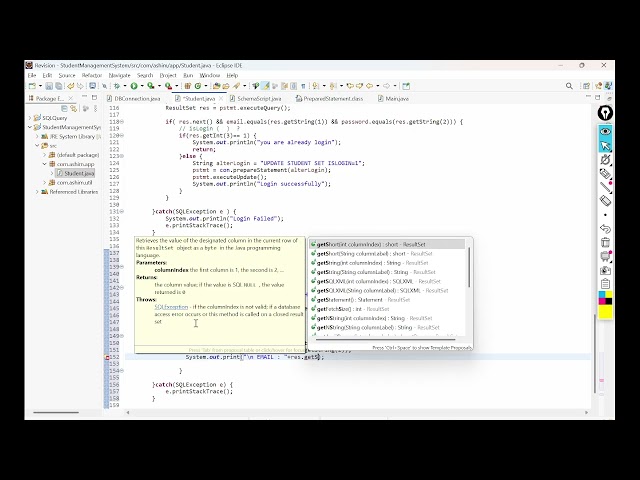Click the External Tools run icon

pyautogui.click(x=168, y=86)
